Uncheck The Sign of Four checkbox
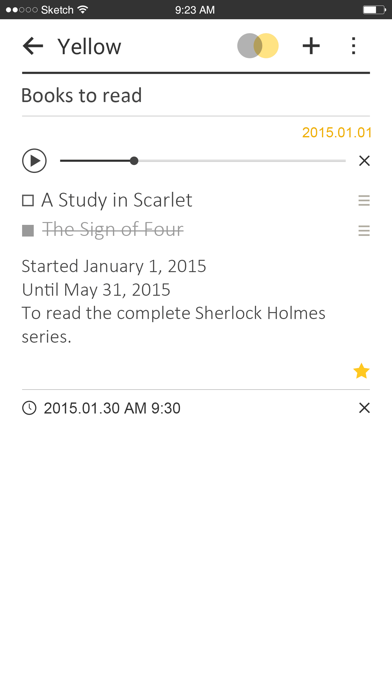The width and height of the screenshot is (392, 696). 28,231
